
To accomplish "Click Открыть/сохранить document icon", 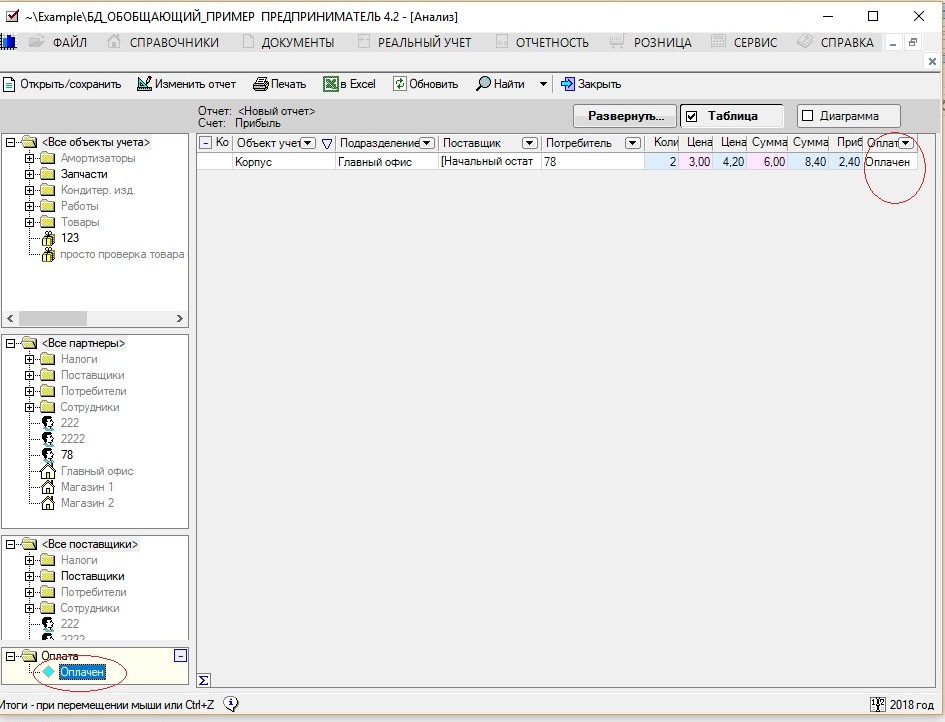I will [x=8, y=84].
